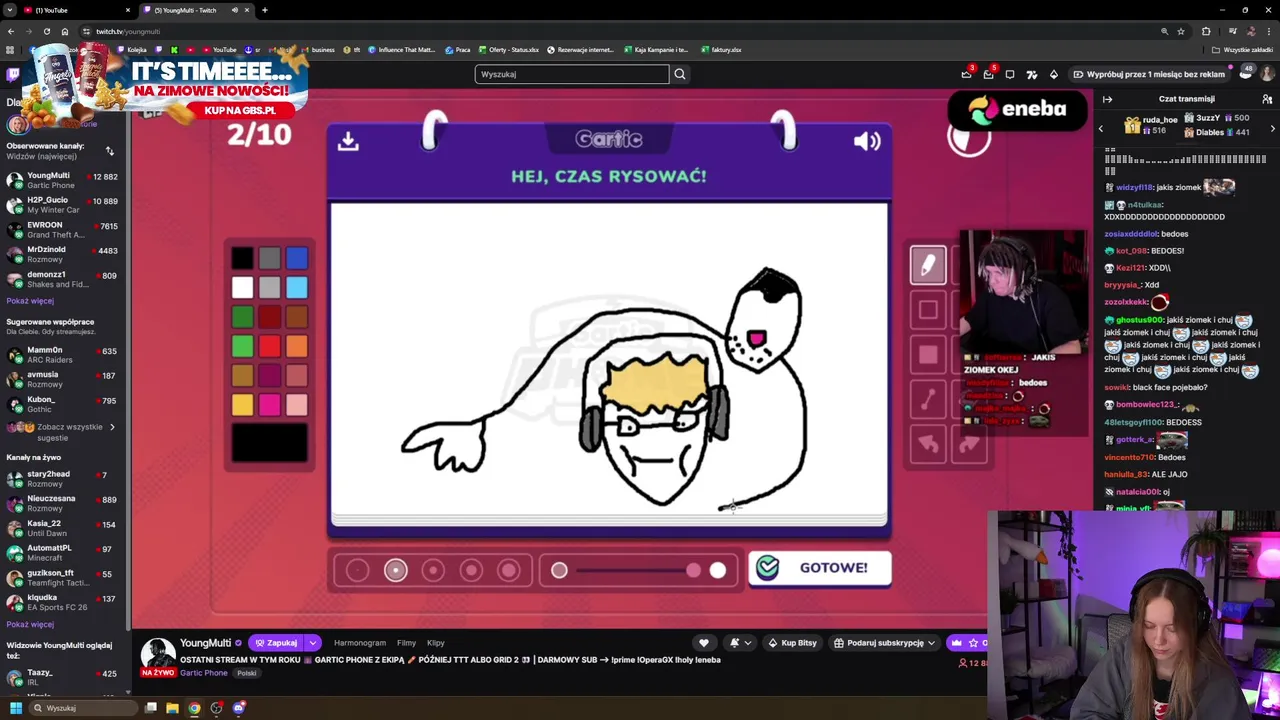This screenshot has width=1280, height=720.
Task: Open chat community users list icon
Action: click(1267, 99)
